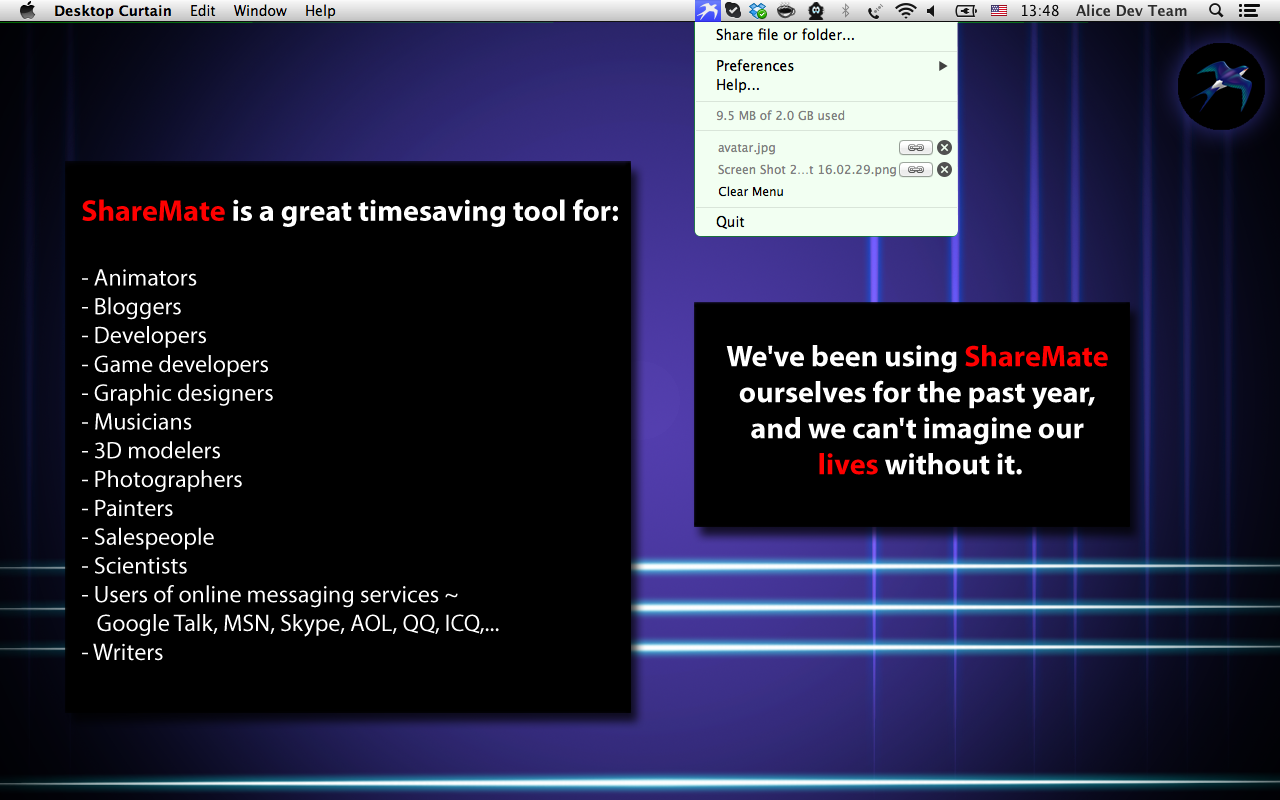
Task: Remove the Screen Shot png entry
Action: tap(944, 170)
